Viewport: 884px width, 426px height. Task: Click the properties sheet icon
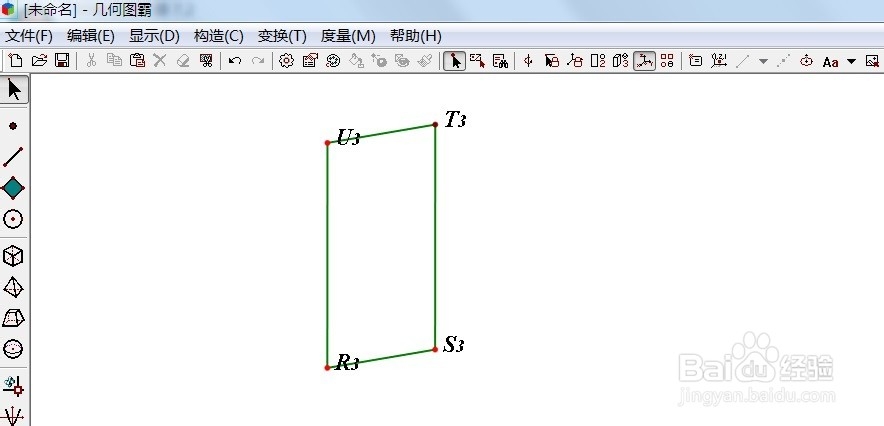click(310, 60)
